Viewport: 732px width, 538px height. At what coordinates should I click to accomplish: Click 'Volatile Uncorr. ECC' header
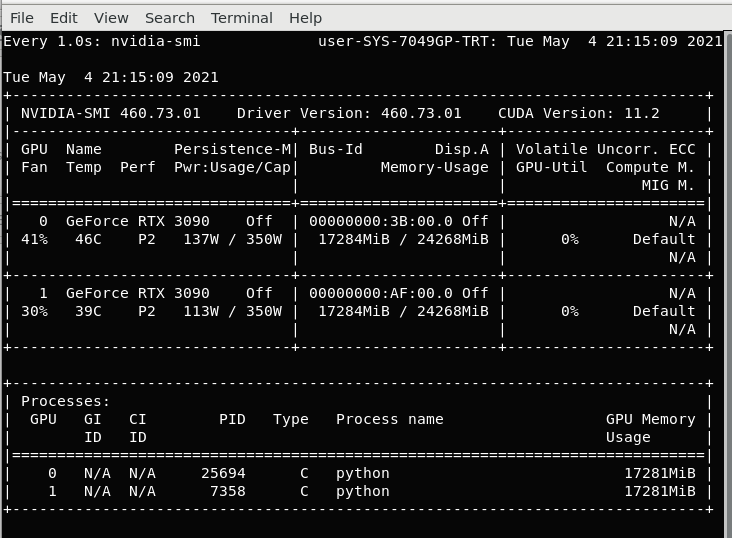(605, 149)
